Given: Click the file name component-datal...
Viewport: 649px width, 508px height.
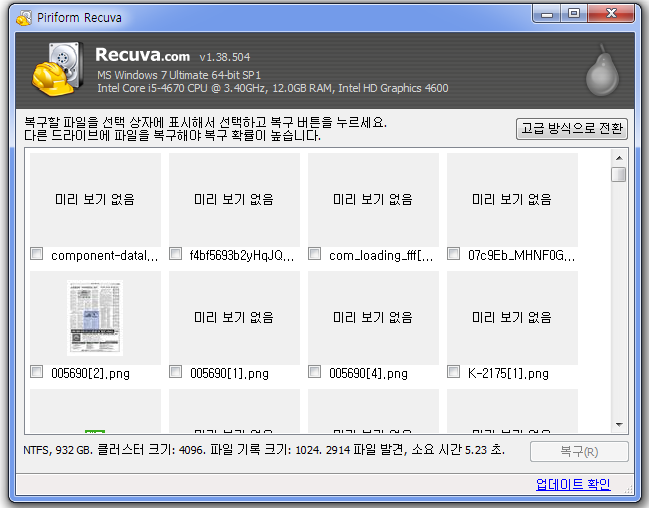Looking at the screenshot, I should (104, 255).
